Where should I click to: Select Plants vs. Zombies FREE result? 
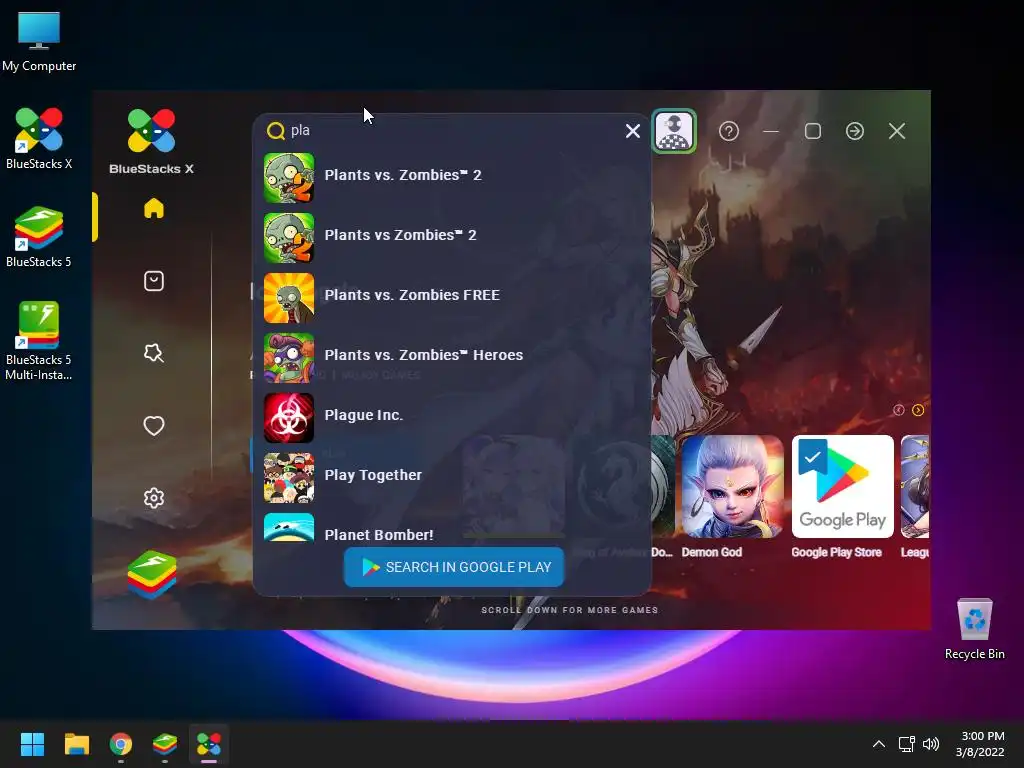click(x=454, y=298)
